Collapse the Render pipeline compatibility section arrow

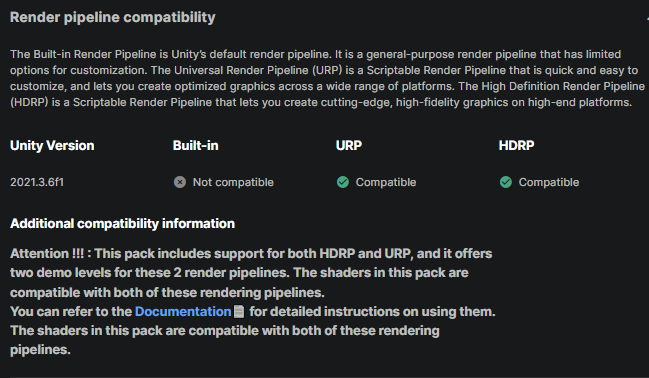pos(647,18)
